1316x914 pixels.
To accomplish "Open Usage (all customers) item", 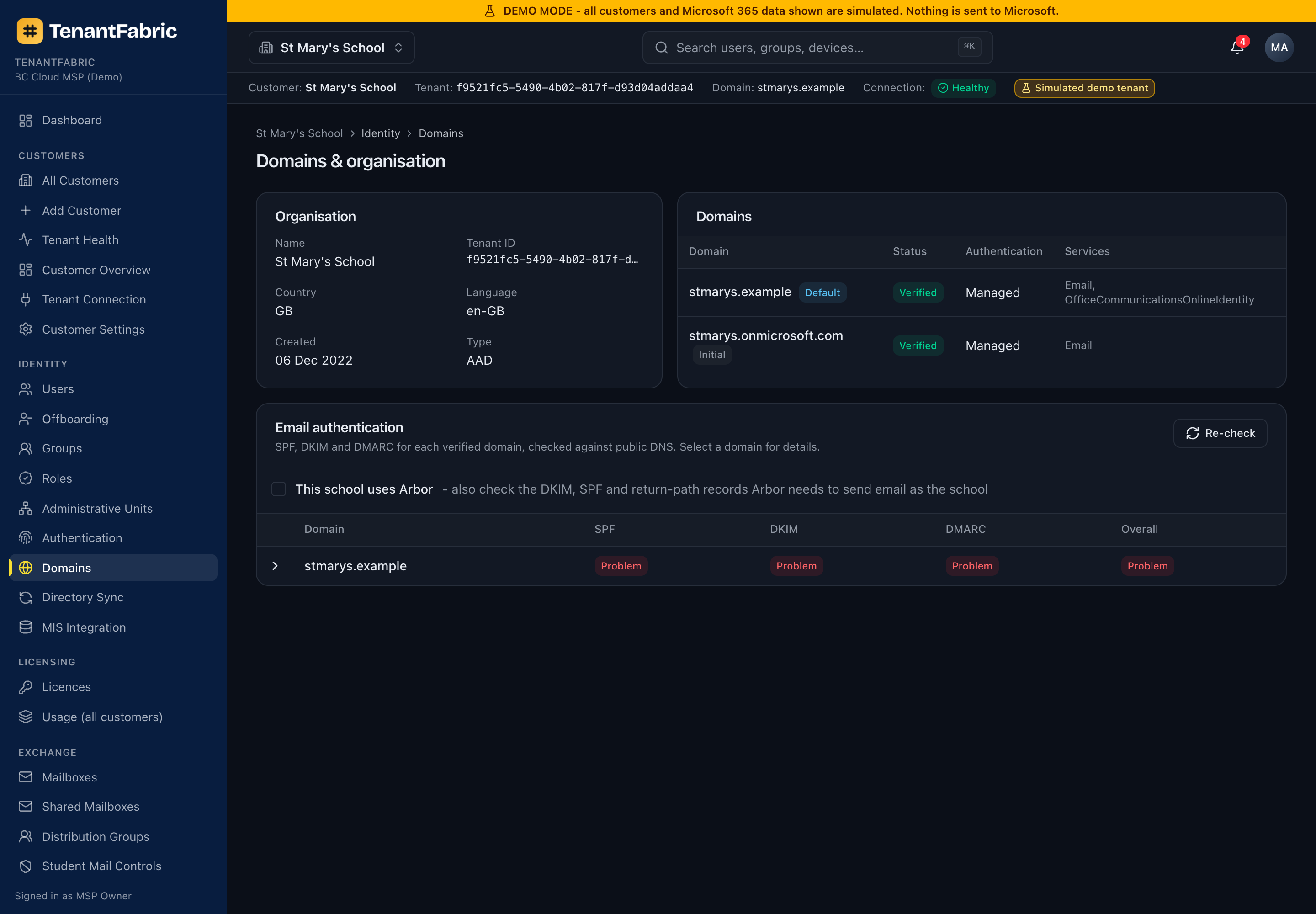I will click(x=113, y=717).
